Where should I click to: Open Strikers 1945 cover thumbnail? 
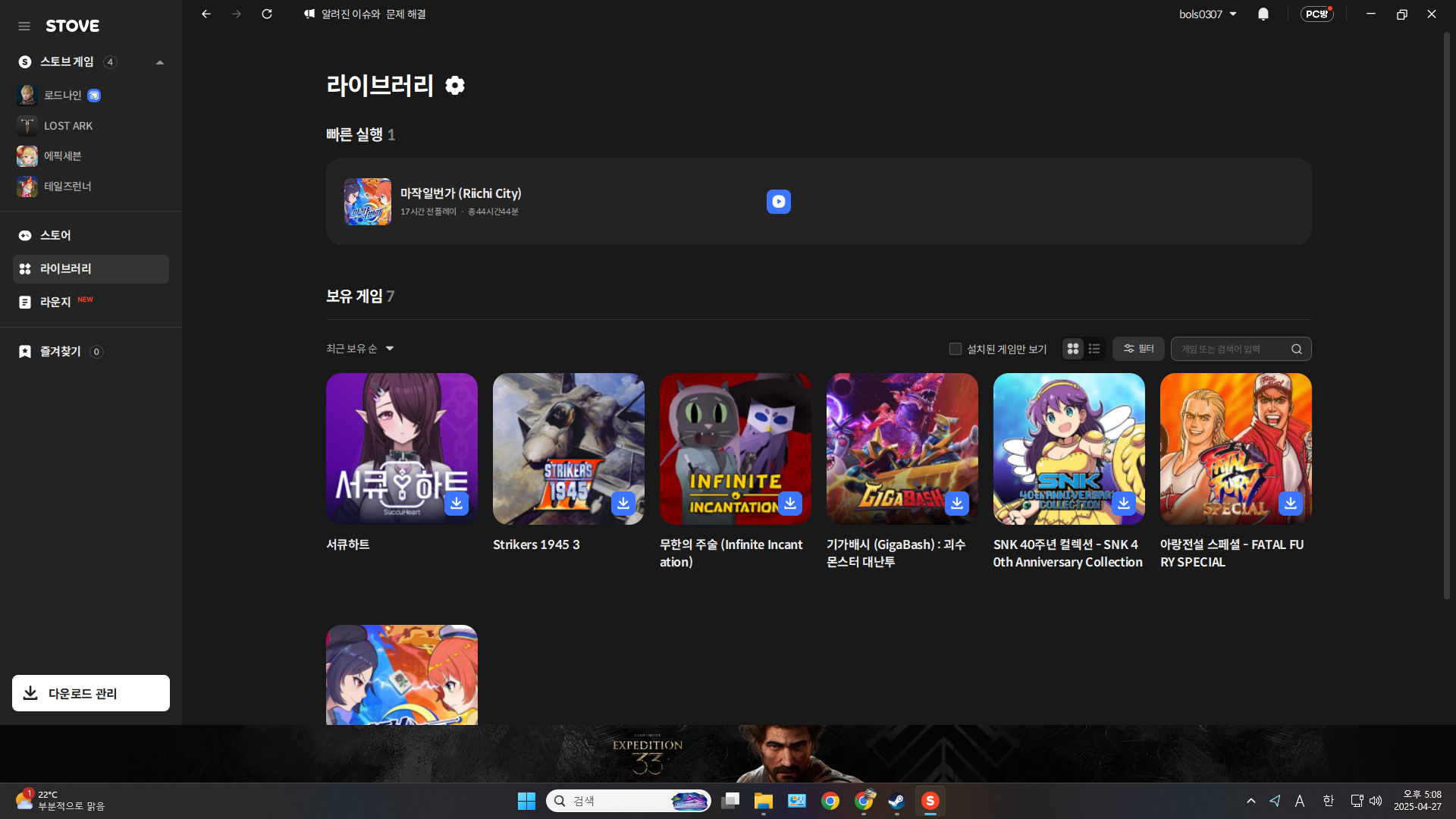click(x=569, y=449)
